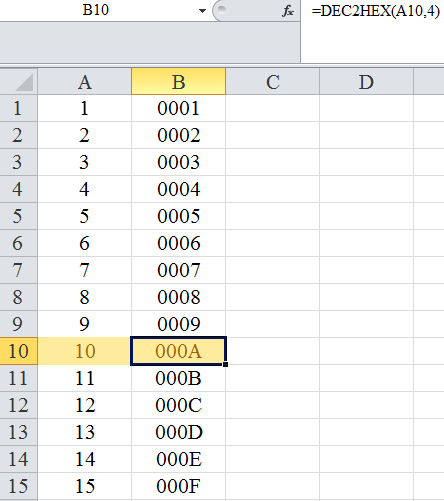Select row 9 header
Viewport: 444px width, 501px height.
click(19, 324)
